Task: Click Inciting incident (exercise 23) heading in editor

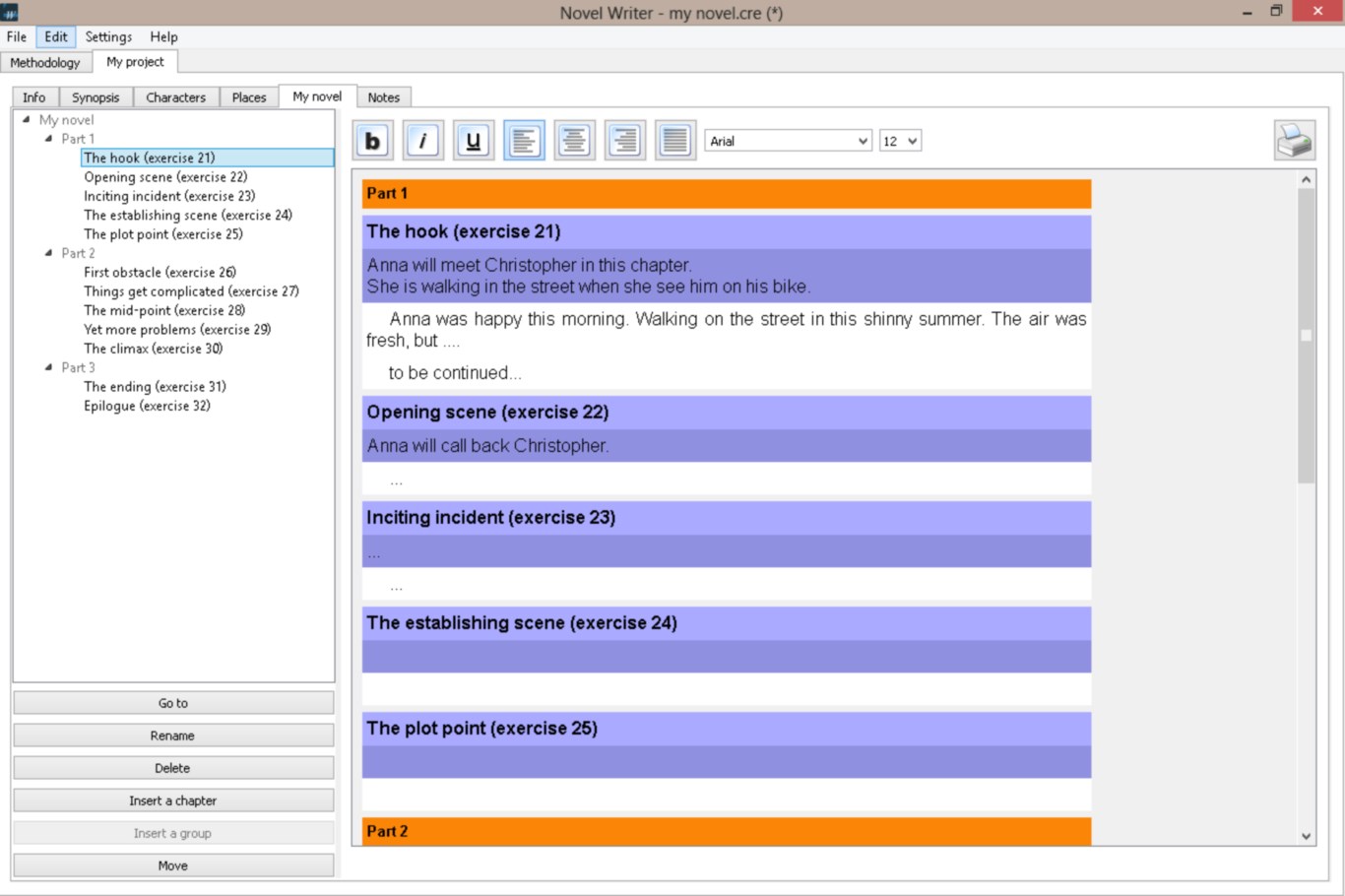Action: tap(727, 518)
